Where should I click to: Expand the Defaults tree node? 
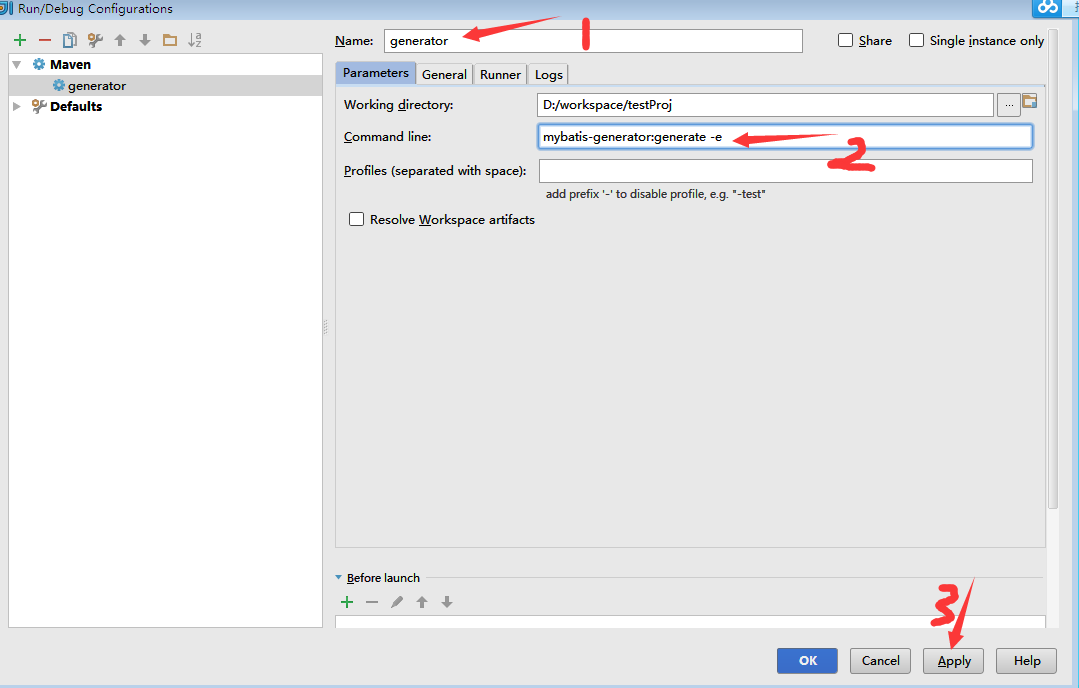(17, 106)
